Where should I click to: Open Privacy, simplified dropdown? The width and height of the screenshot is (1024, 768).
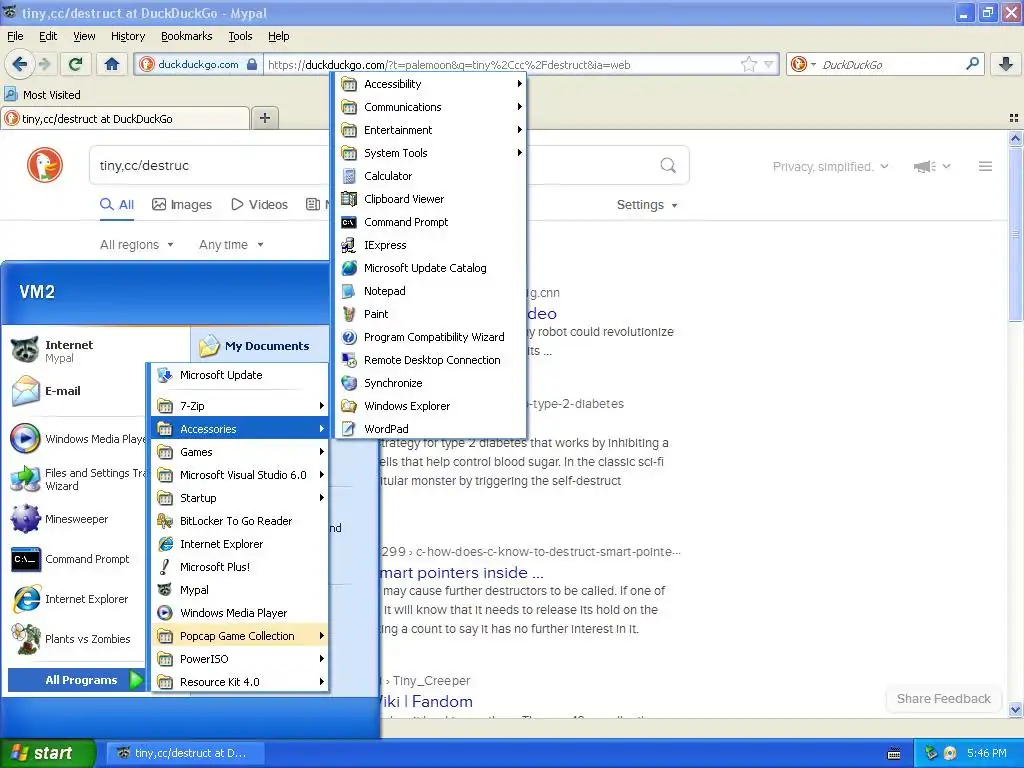pos(830,167)
